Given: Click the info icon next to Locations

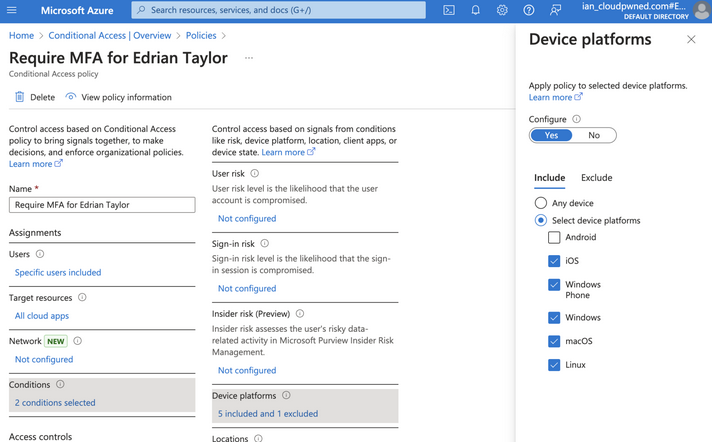Looking at the screenshot, I should pos(258,438).
